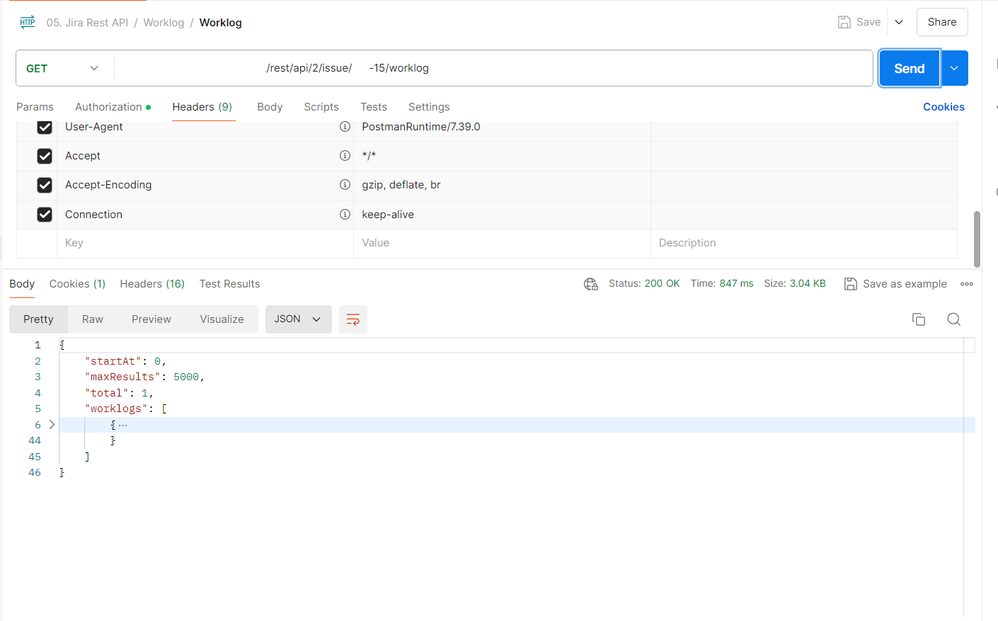Open the JSON format dropdown
This screenshot has width=998, height=621.
pyautogui.click(x=296, y=318)
